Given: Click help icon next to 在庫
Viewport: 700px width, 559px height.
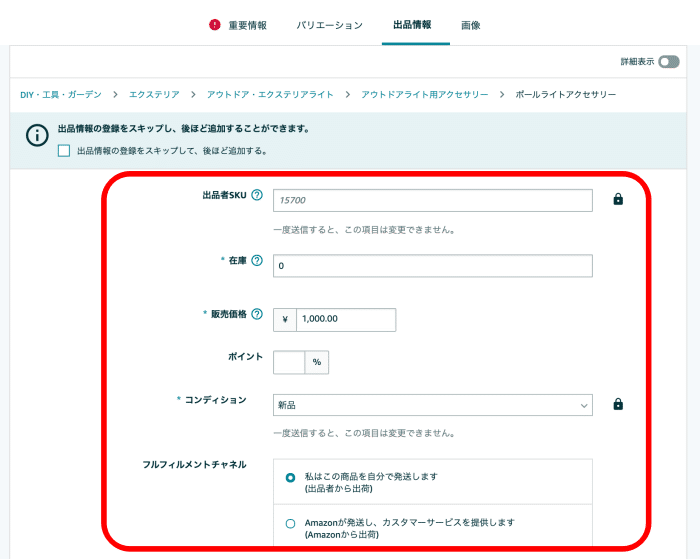Looking at the screenshot, I should [x=257, y=260].
